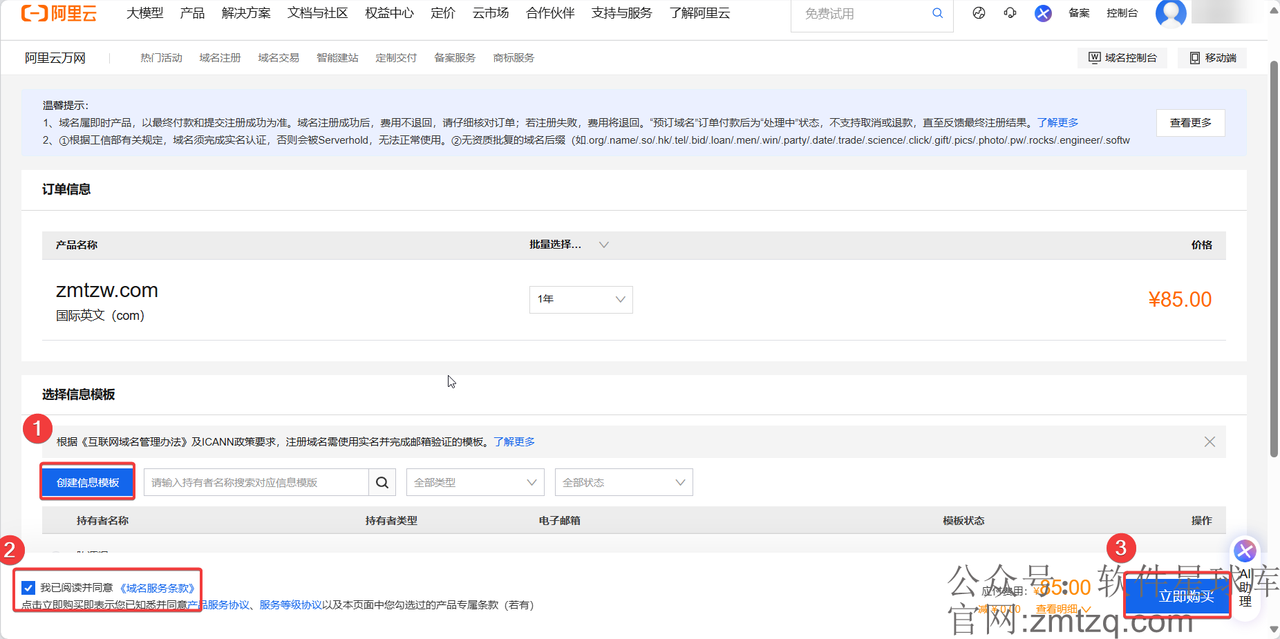This screenshot has height=639, width=1280.
Task: Click 移动端 button
Action: click(x=1212, y=58)
